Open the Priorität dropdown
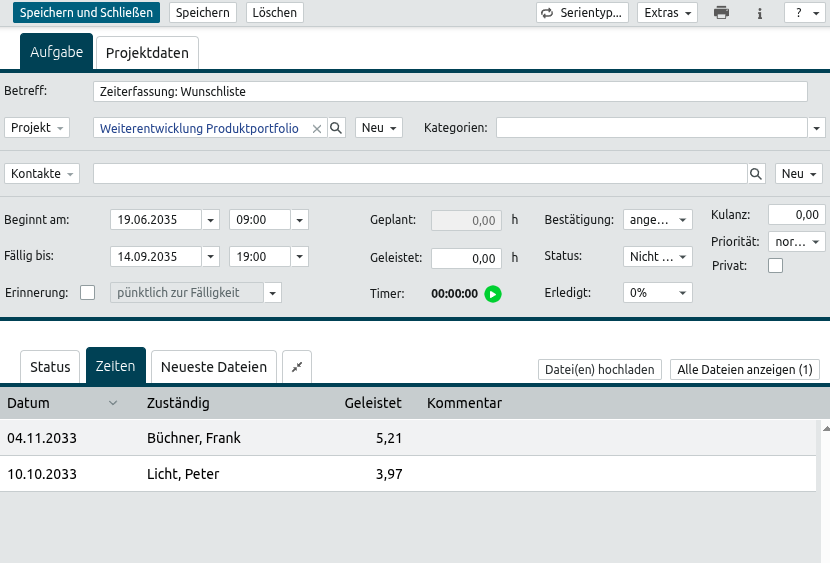This screenshot has width=830, height=563. coord(797,242)
